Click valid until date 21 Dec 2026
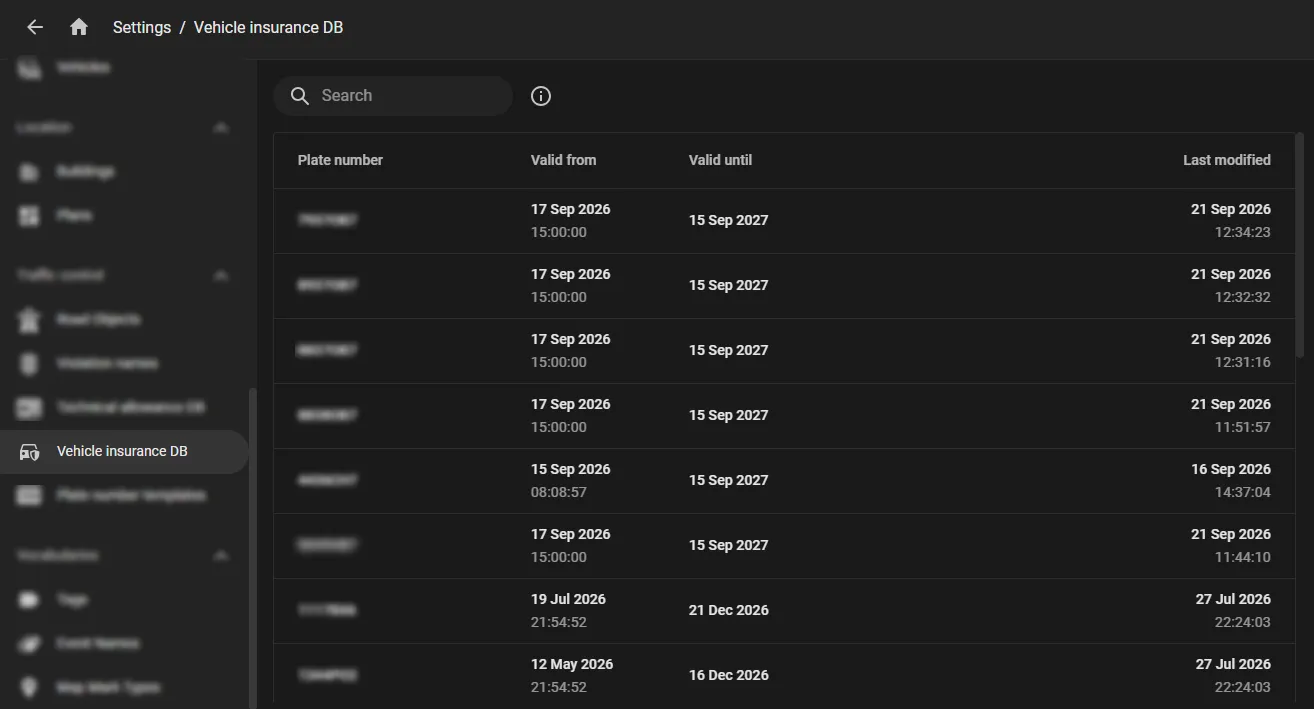1314x709 pixels. (729, 610)
